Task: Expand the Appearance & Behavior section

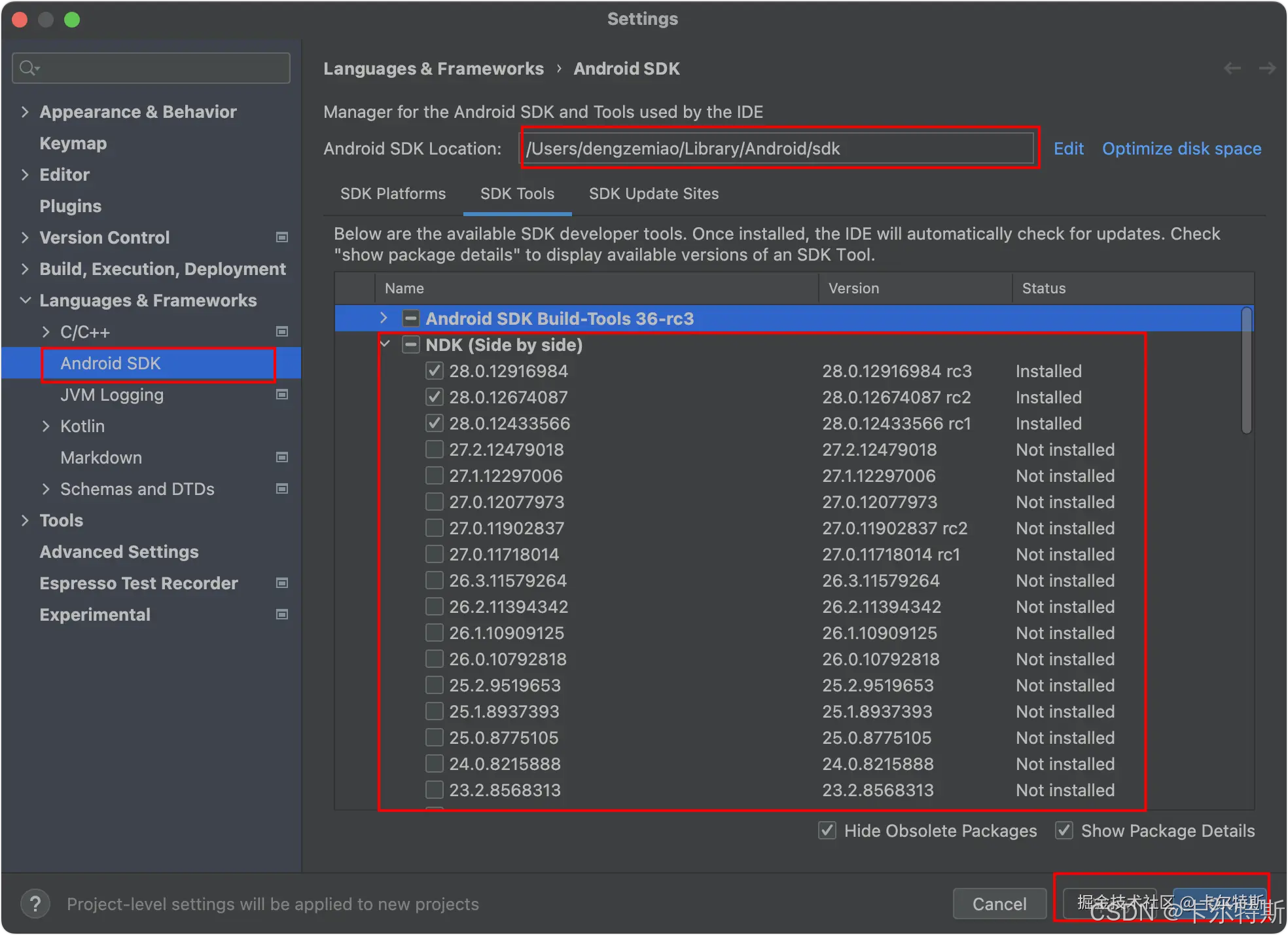Action: pos(25,112)
